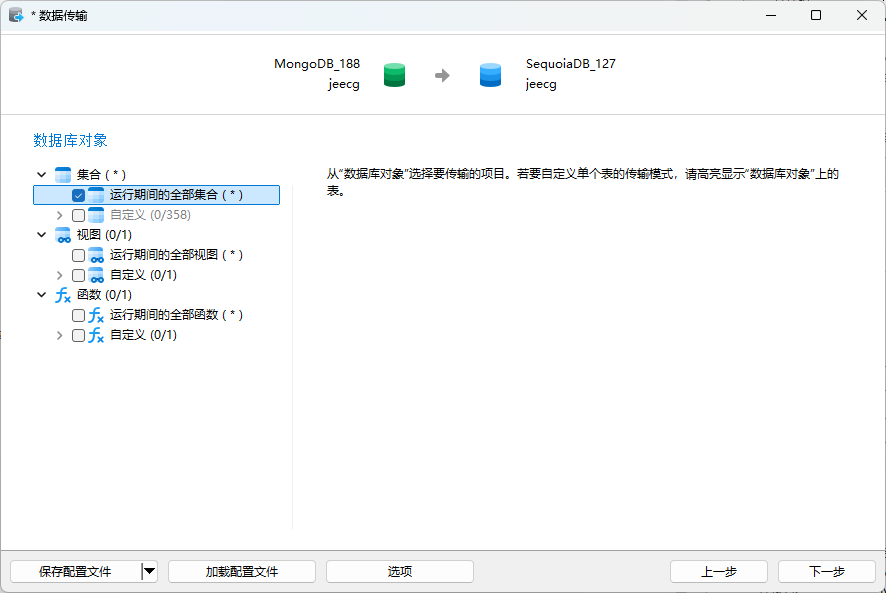The height and width of the screenshot is (593, 886).
Task: Click the green MongoDB source database icon
Action: coord(395,75)
